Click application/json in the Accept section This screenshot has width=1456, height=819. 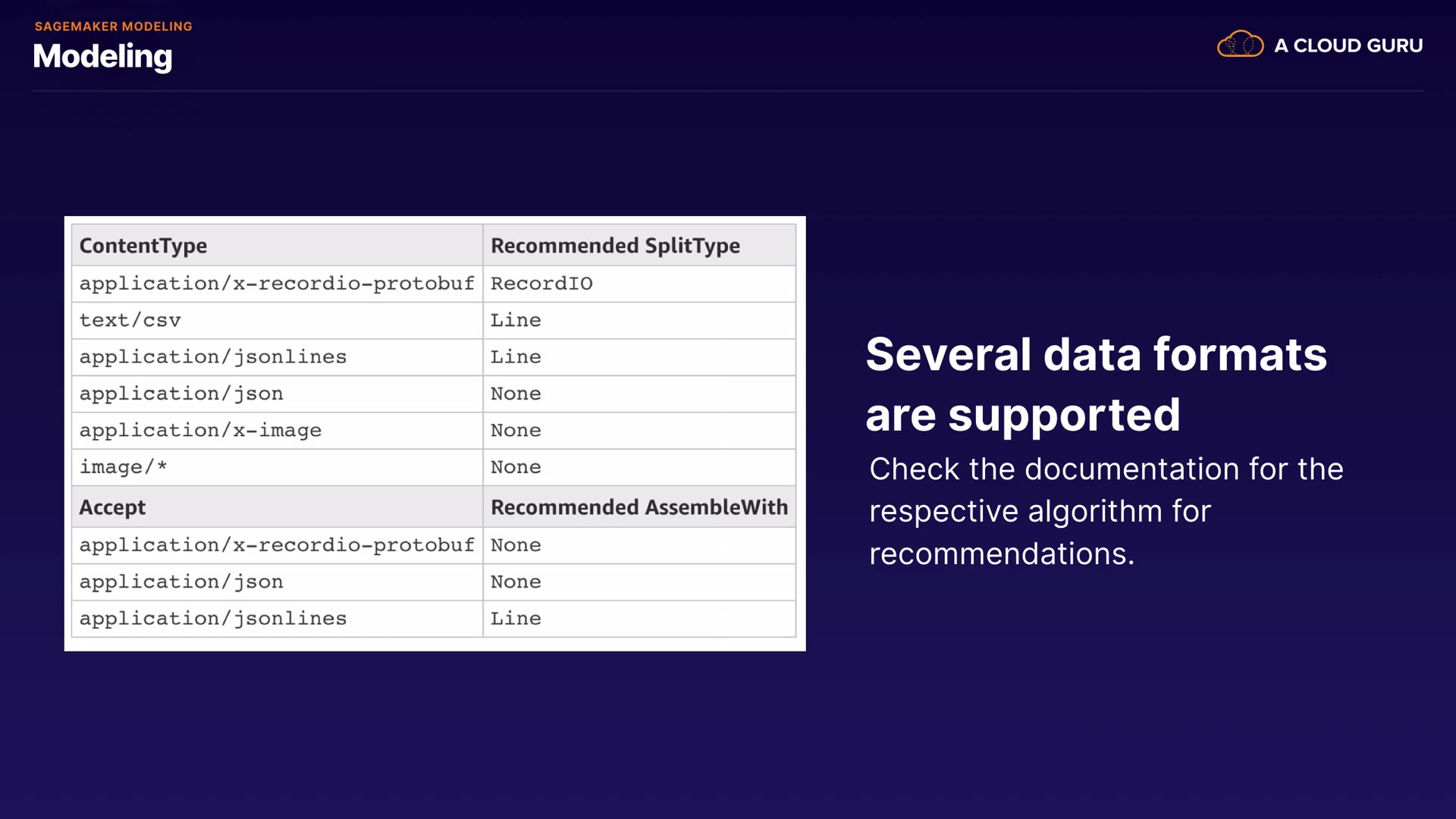pyautogui.click(x=181, y=582)
